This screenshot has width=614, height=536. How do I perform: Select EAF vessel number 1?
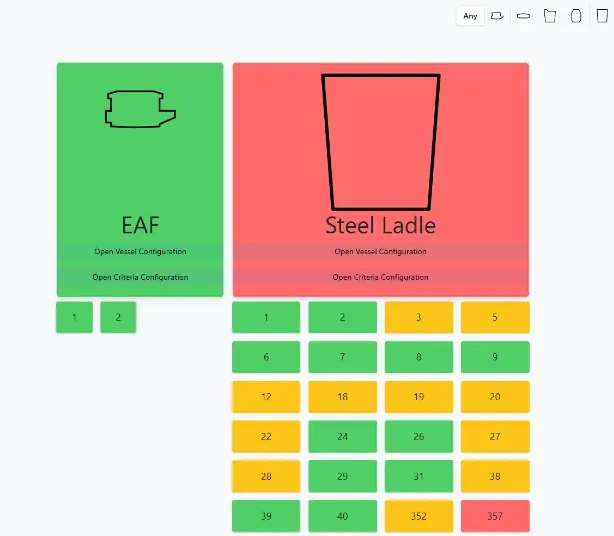point(74,318)
